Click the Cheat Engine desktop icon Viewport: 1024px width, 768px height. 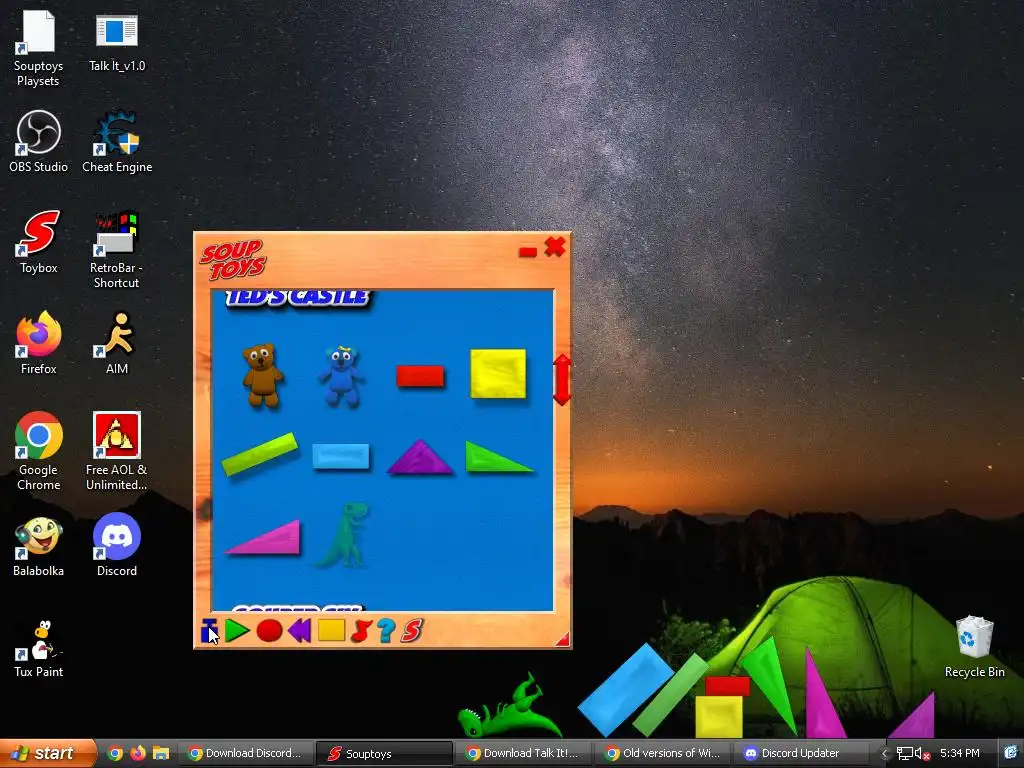point(117,142)
